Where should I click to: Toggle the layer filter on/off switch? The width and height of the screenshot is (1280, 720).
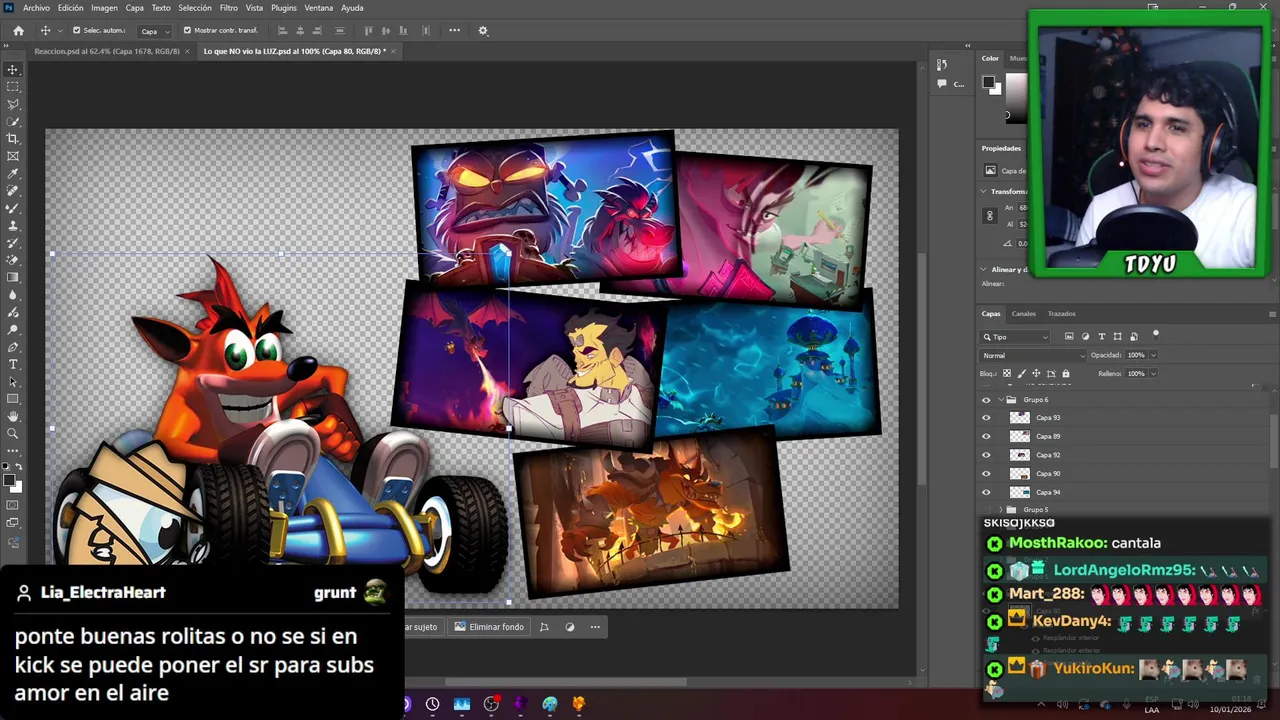[1155, 335]
